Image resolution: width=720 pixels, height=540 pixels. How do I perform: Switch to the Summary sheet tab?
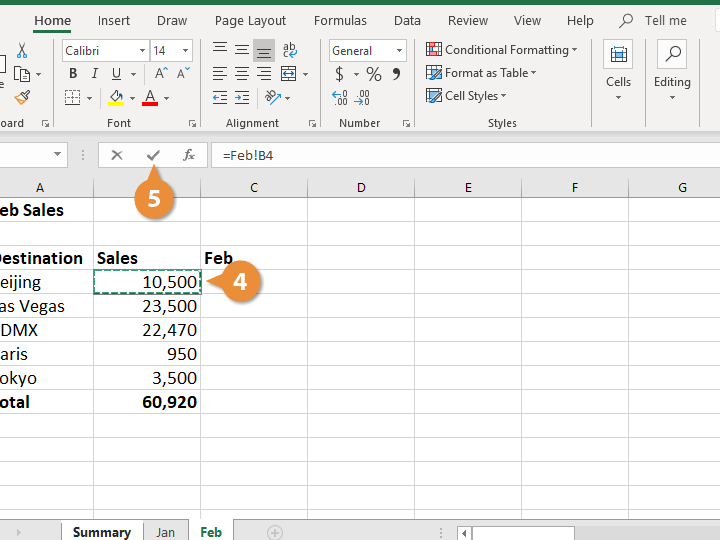tap(102, 532)
